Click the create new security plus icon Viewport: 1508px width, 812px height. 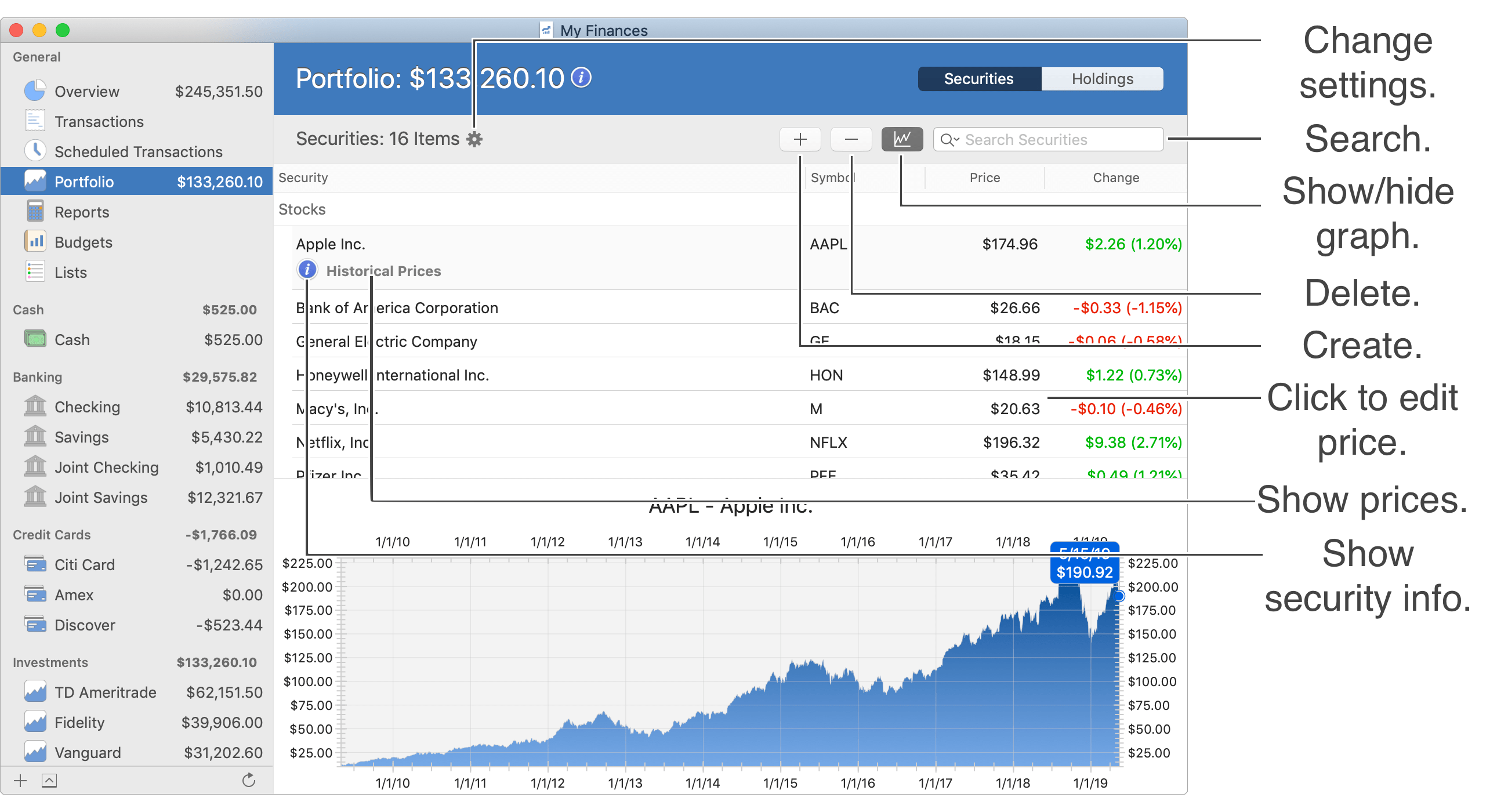(800, 139)
